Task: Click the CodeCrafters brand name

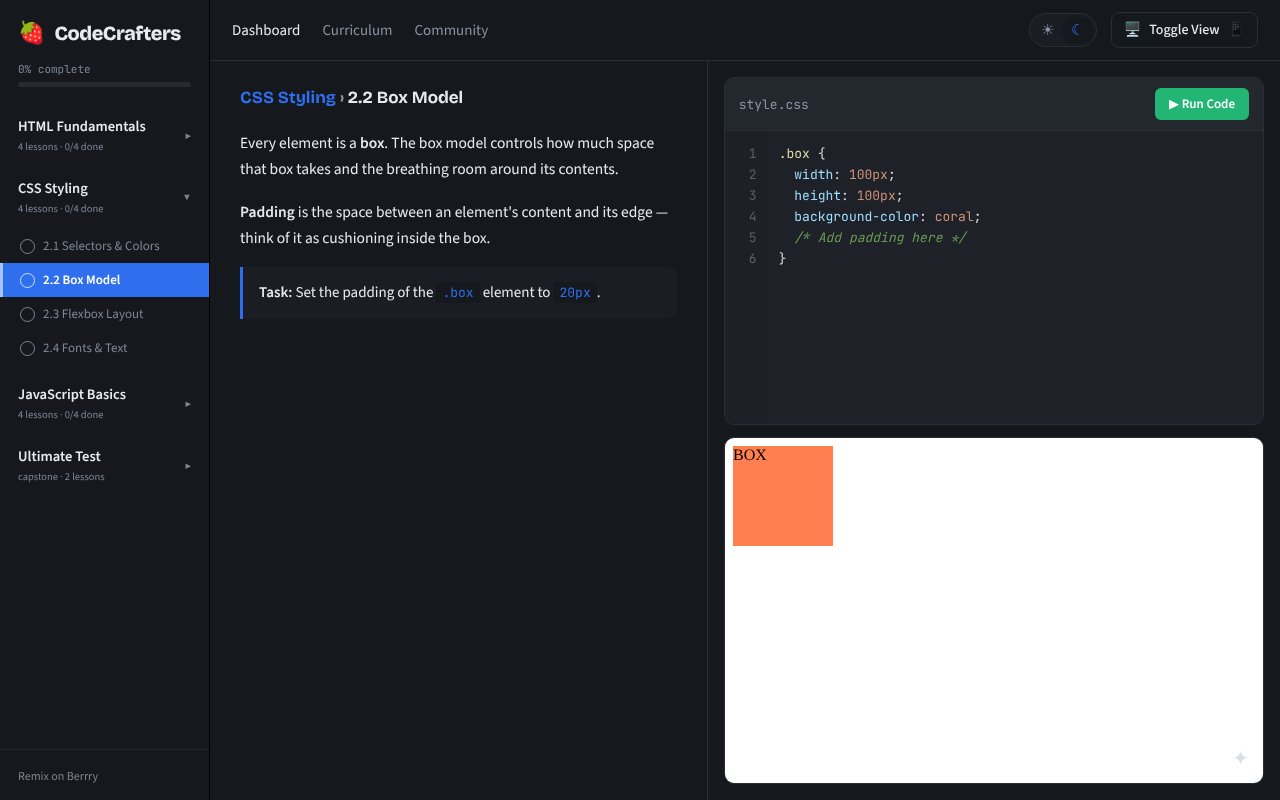Action: pyautogui.click(x=118, y=33)
